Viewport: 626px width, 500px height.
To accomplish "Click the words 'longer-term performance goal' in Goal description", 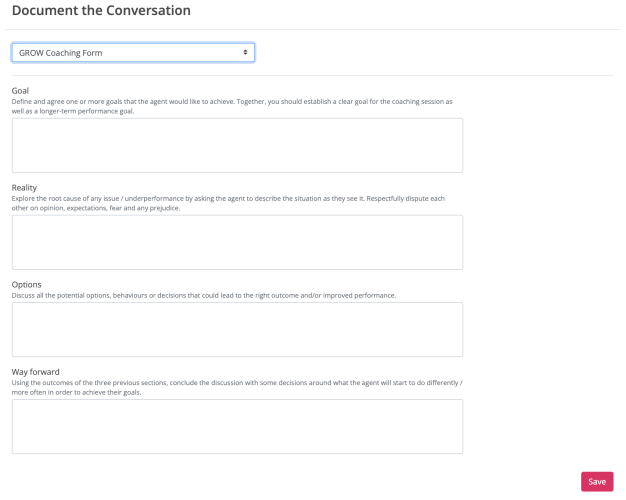I will [87, 111].
